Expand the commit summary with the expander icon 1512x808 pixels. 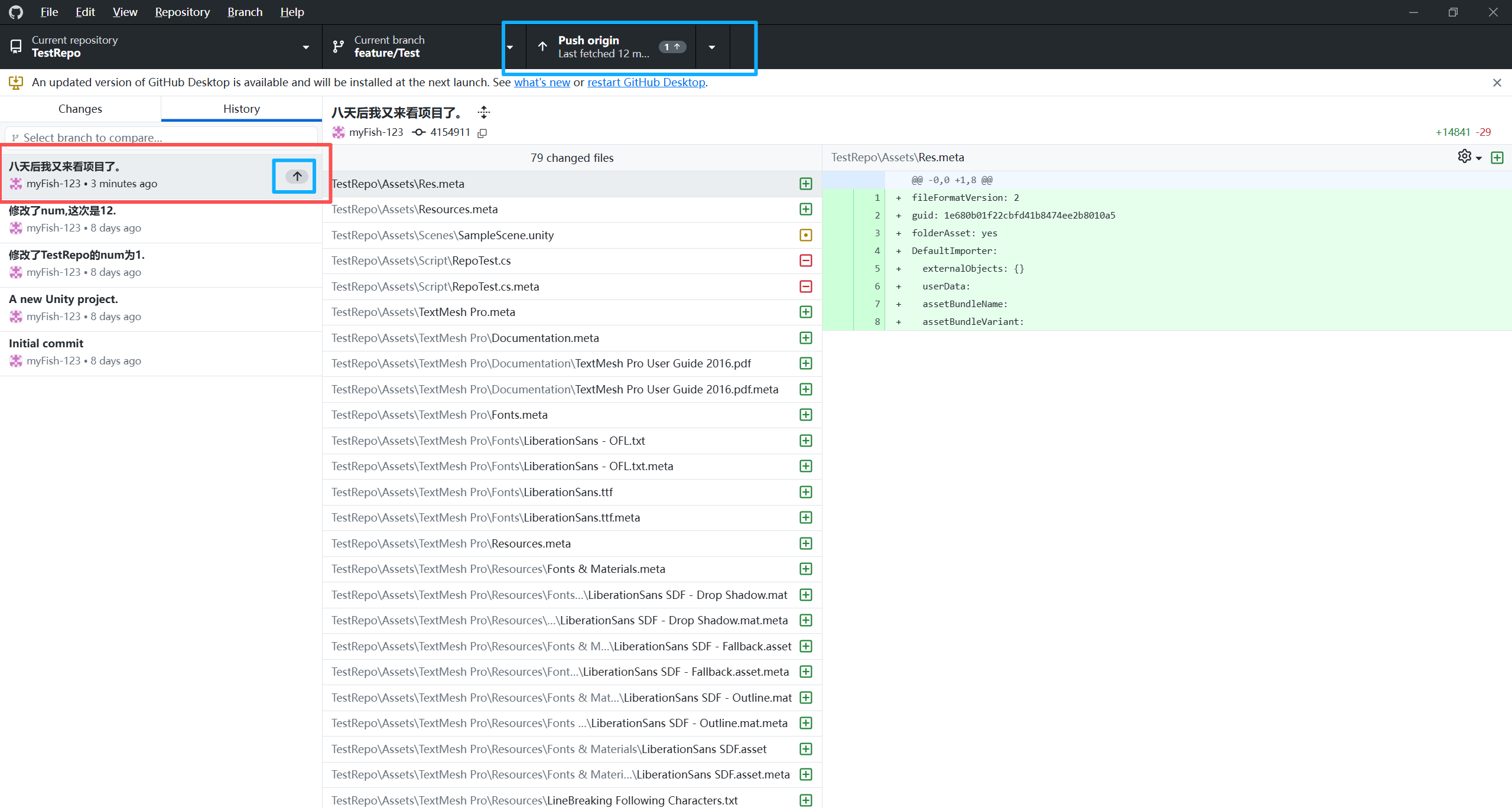click(484, 112)
